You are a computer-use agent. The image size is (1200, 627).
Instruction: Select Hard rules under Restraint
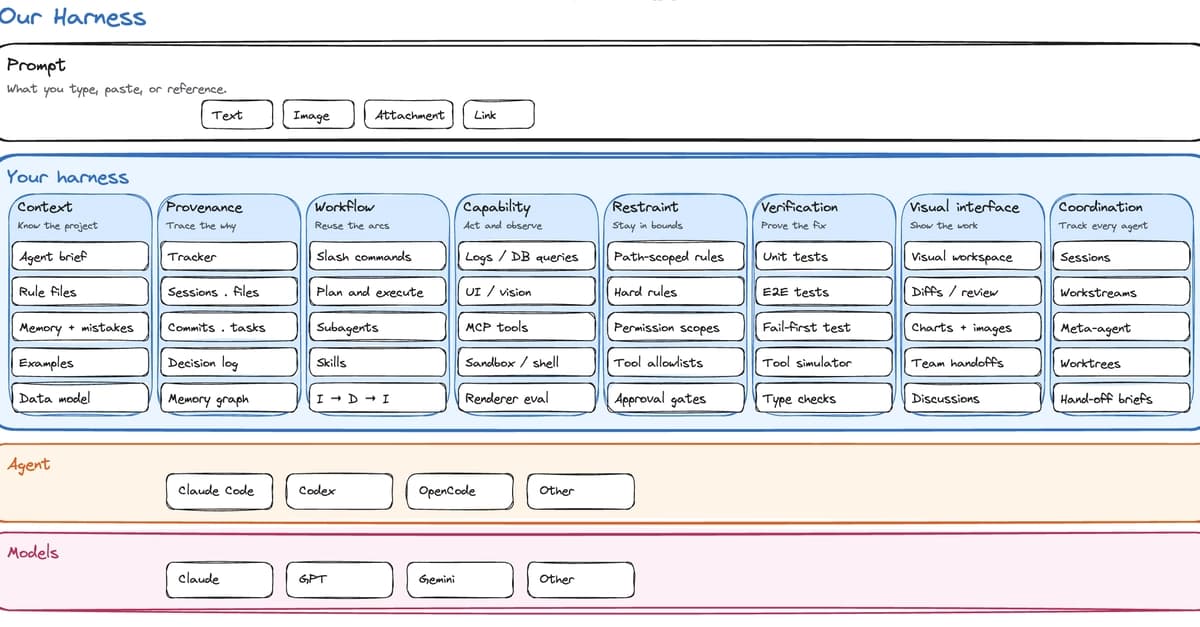pos(676,292)
